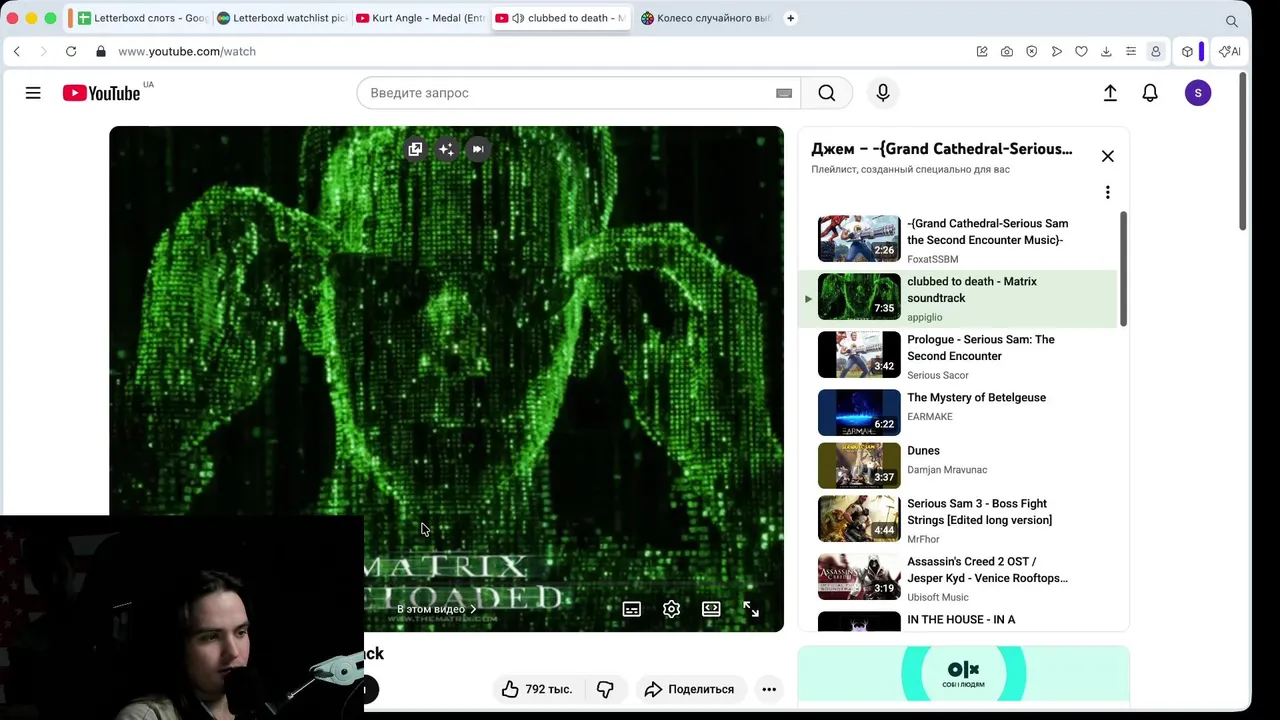Open browser downloads icon
The height and width of the screenshot is (720, 1280).
[x=1106, y=51]
